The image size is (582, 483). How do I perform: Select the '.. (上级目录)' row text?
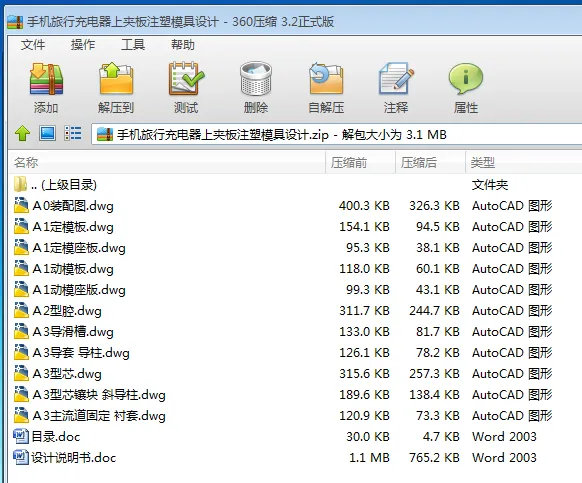pyautogui.click(x=64, y=185)
